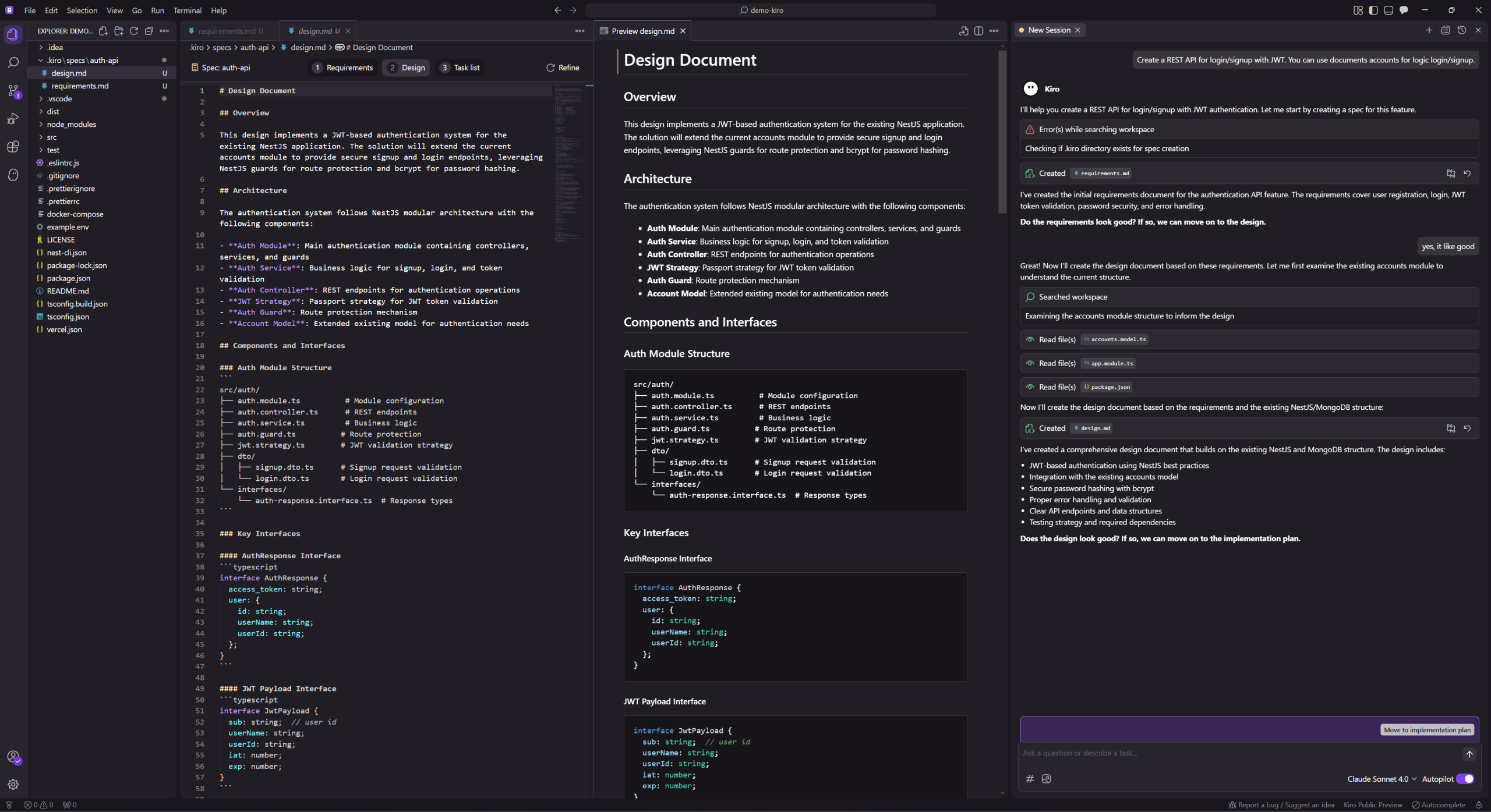Open the Terminal menu
1491x812 pixels.
point(187,10)
